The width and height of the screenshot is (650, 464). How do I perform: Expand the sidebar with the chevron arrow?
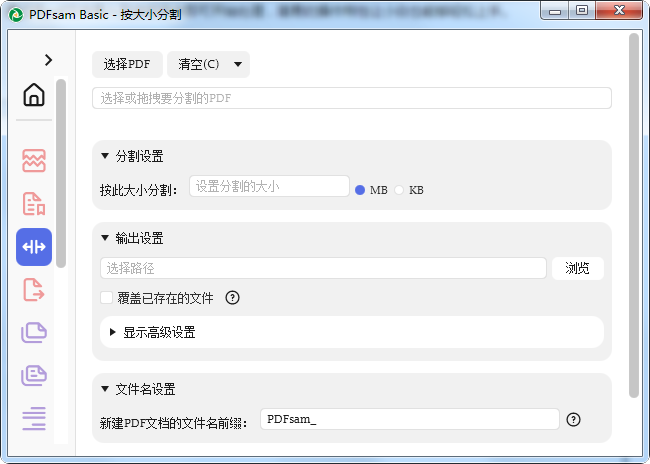[x=48, y=60]
